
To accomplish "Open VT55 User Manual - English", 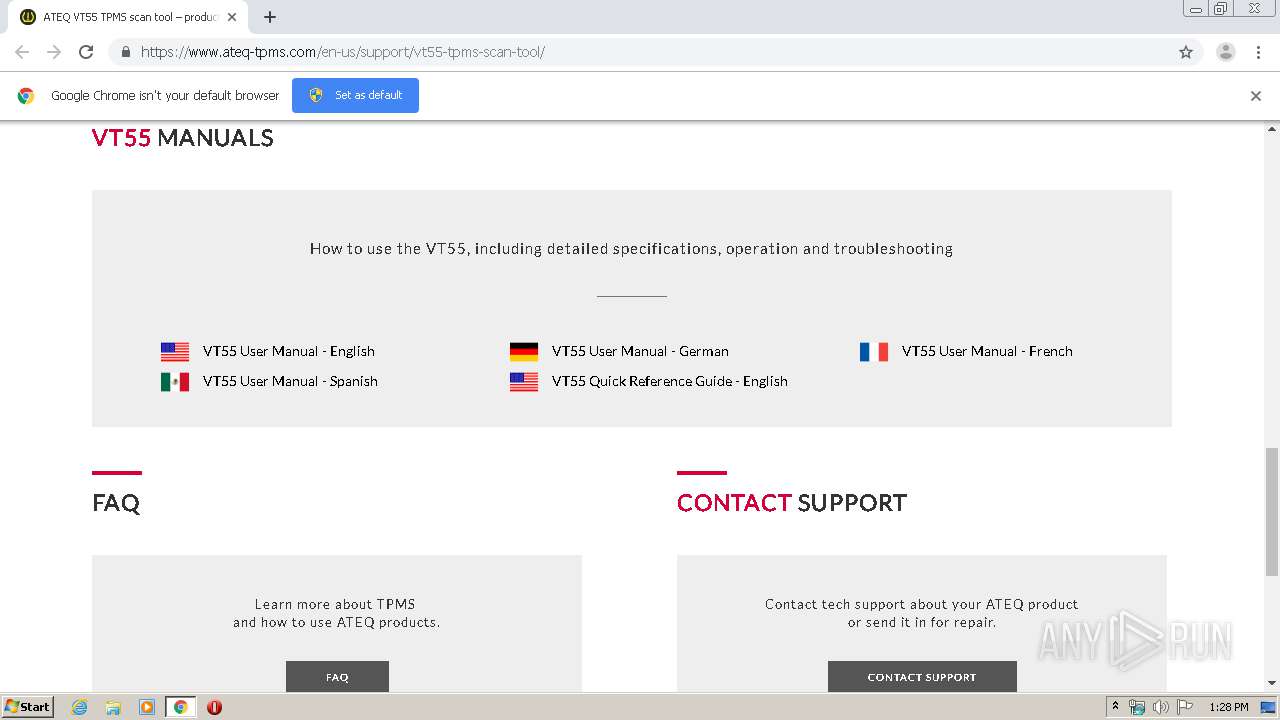I will (x=289, y=352).
